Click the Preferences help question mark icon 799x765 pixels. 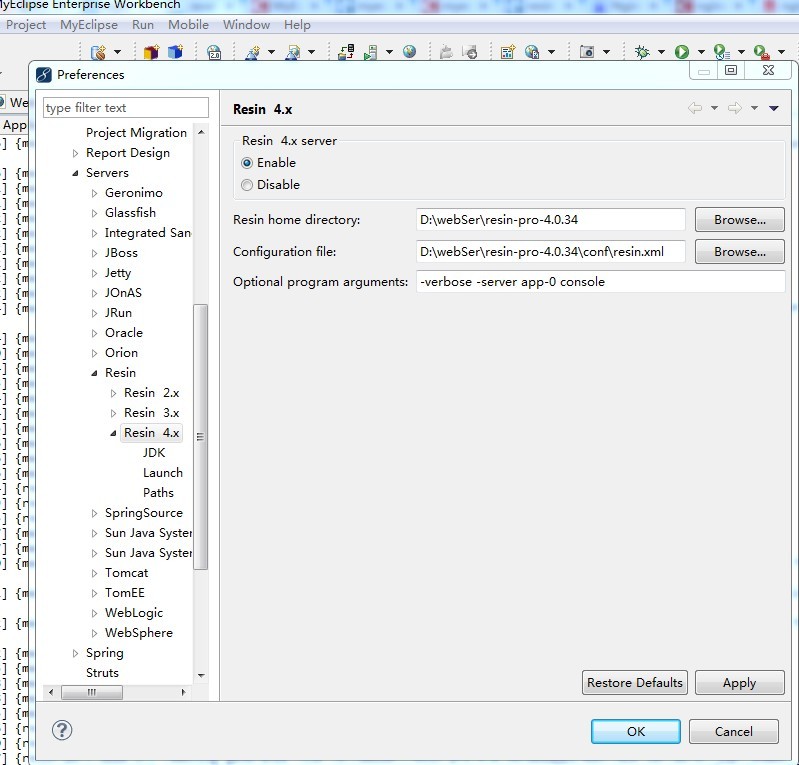[x=62, y=730]
